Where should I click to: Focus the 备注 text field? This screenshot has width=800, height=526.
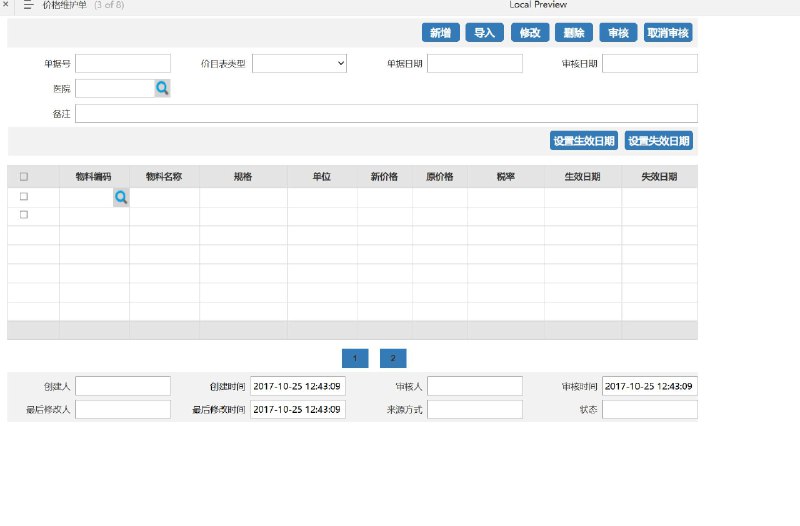click(x=386, y=114)
